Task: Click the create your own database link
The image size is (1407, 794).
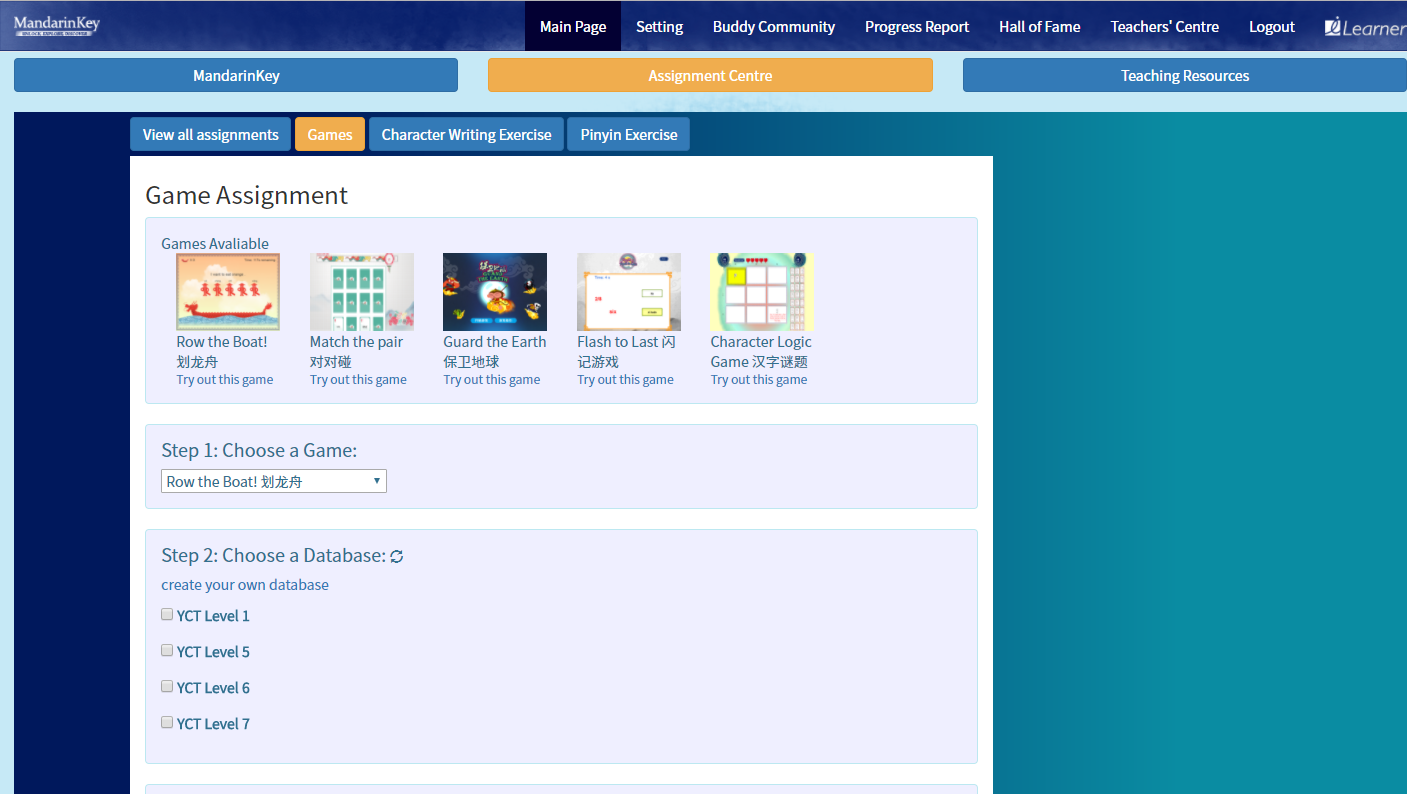Action: (245, 585)
